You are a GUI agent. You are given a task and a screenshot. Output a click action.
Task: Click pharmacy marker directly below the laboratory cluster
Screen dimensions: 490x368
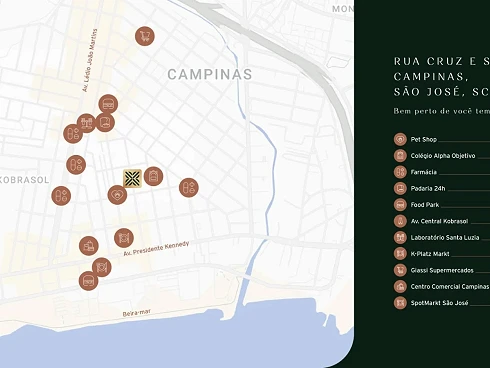click(76, 165)
